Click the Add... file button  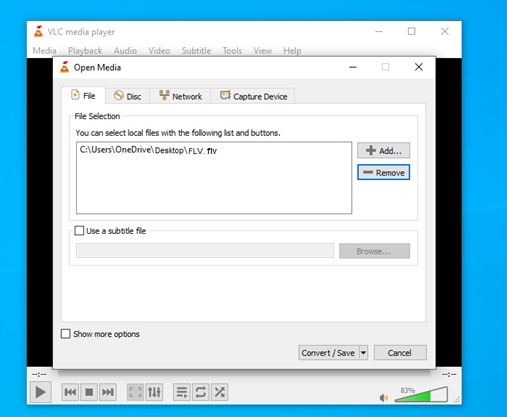(x=384, y=150)
